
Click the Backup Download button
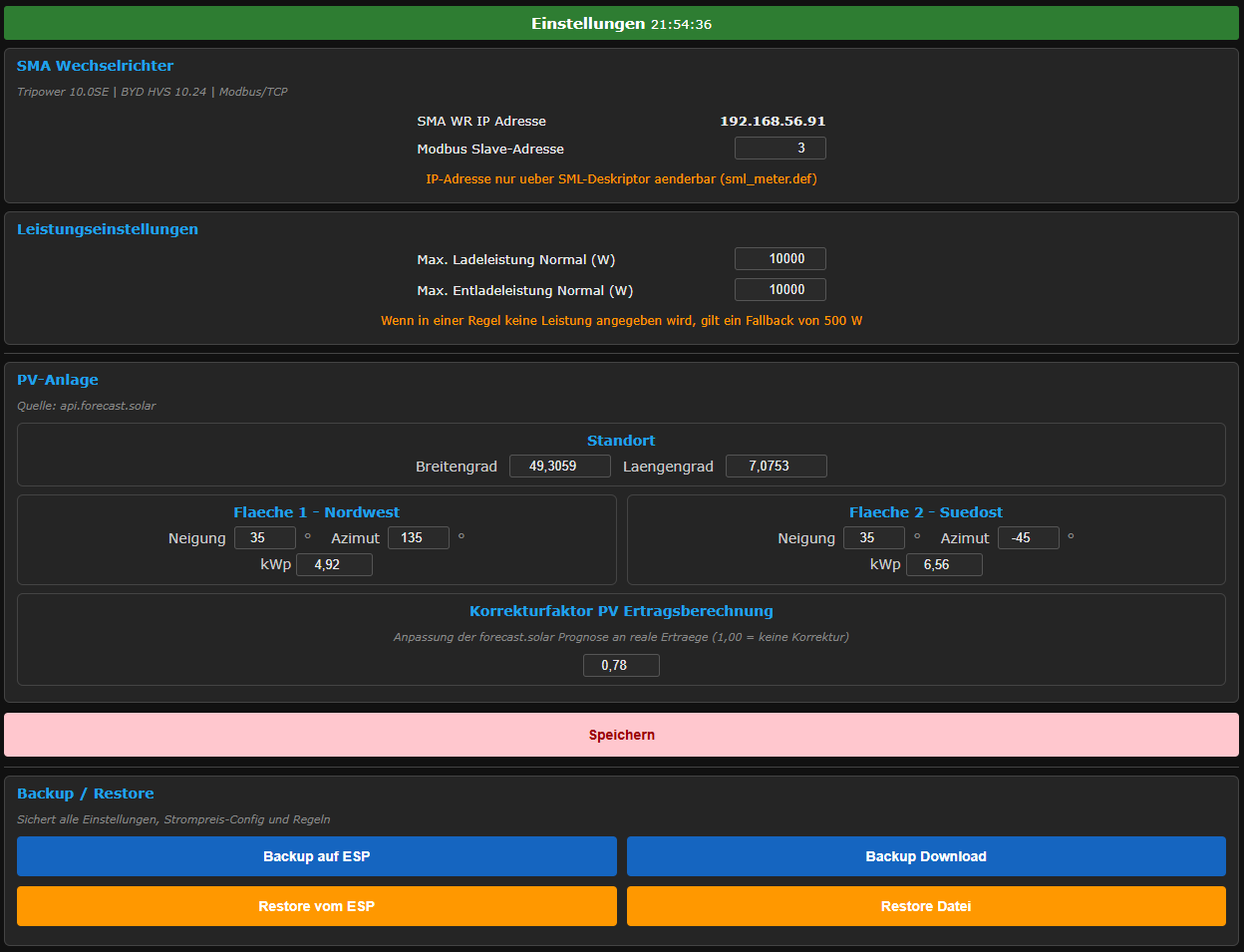click(926, 856)
